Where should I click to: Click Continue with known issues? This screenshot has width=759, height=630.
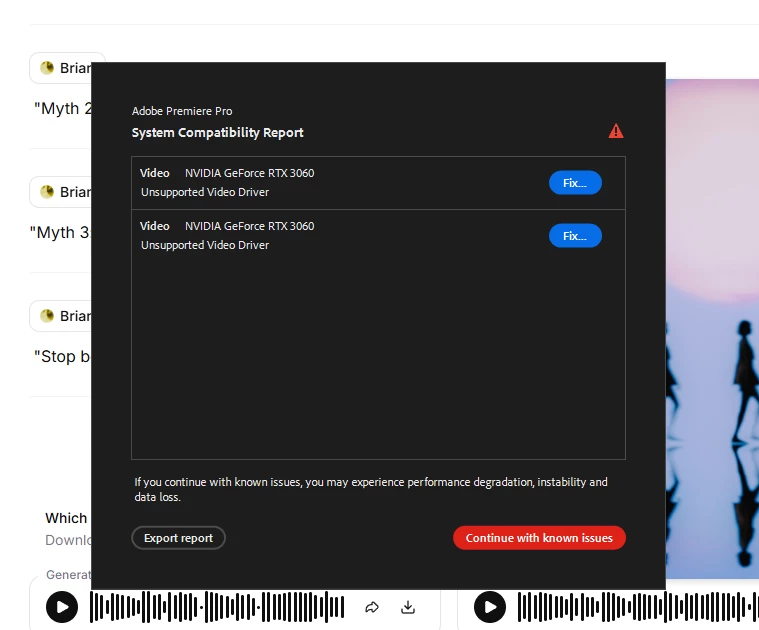(539, 538)
